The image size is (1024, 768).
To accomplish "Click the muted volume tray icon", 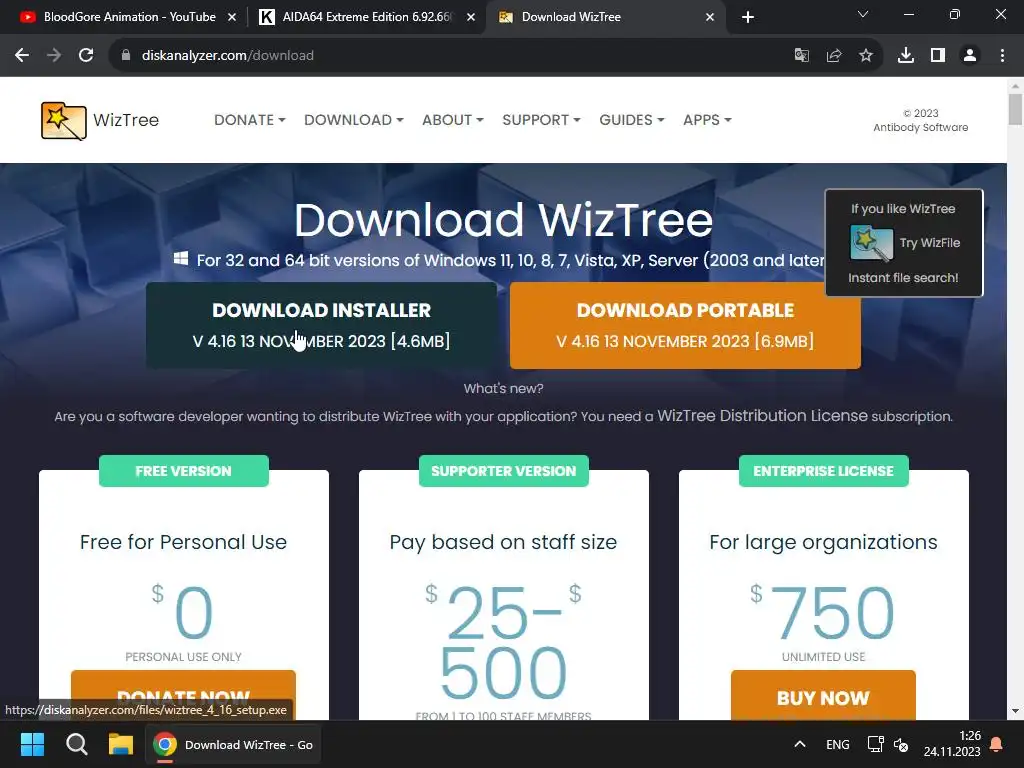I will tap(901, 744).
